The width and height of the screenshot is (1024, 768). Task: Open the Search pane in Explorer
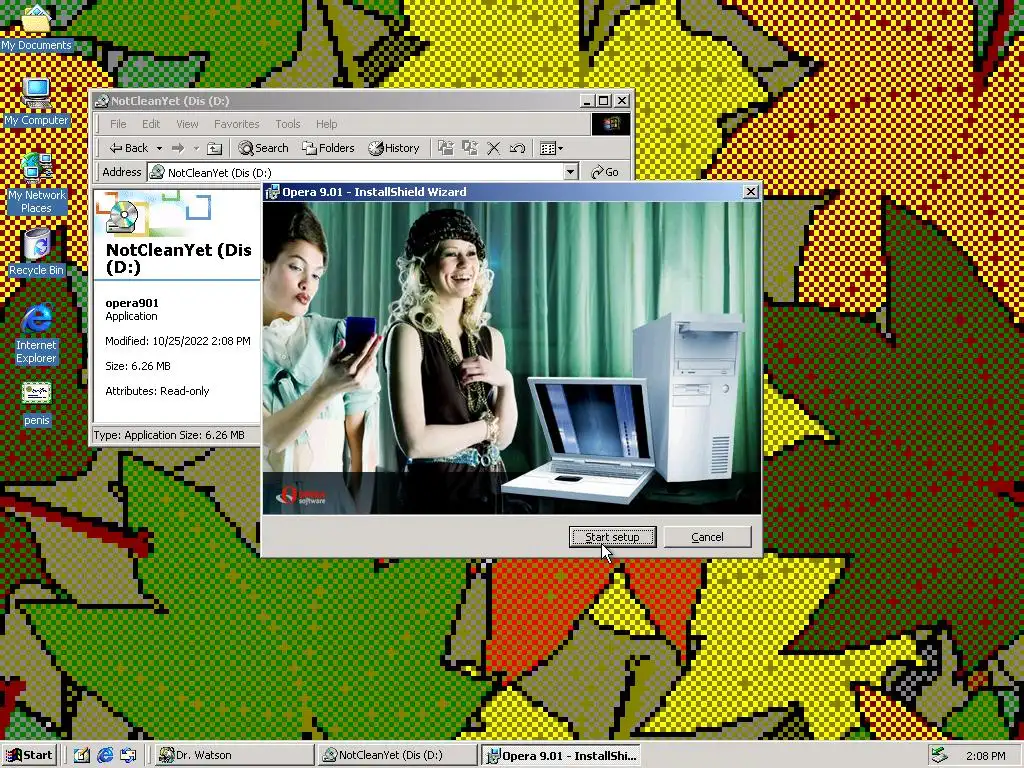coord(263,148)
